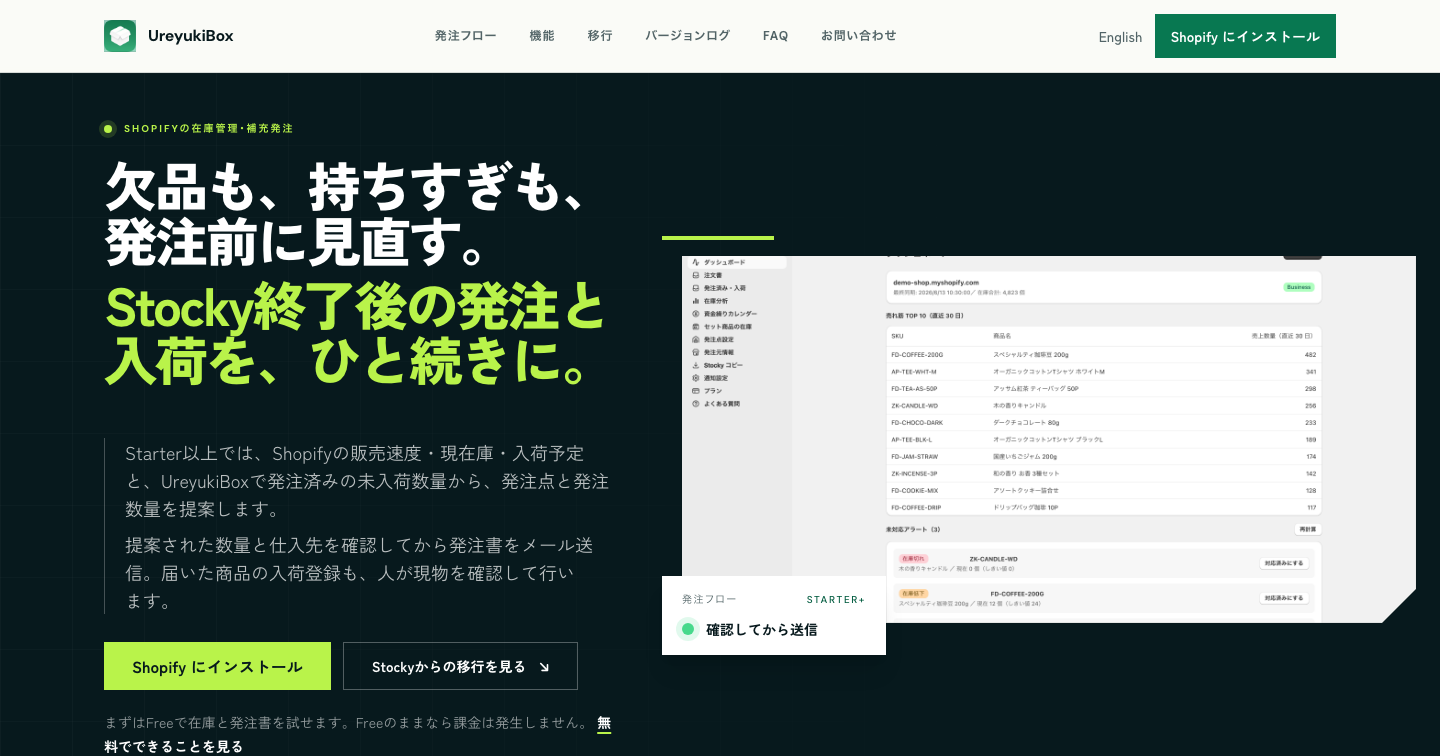This screenshot has width=1440, height=756.
Task: Click the Stocky コピー download icon
Action: [x=695, y=366]
